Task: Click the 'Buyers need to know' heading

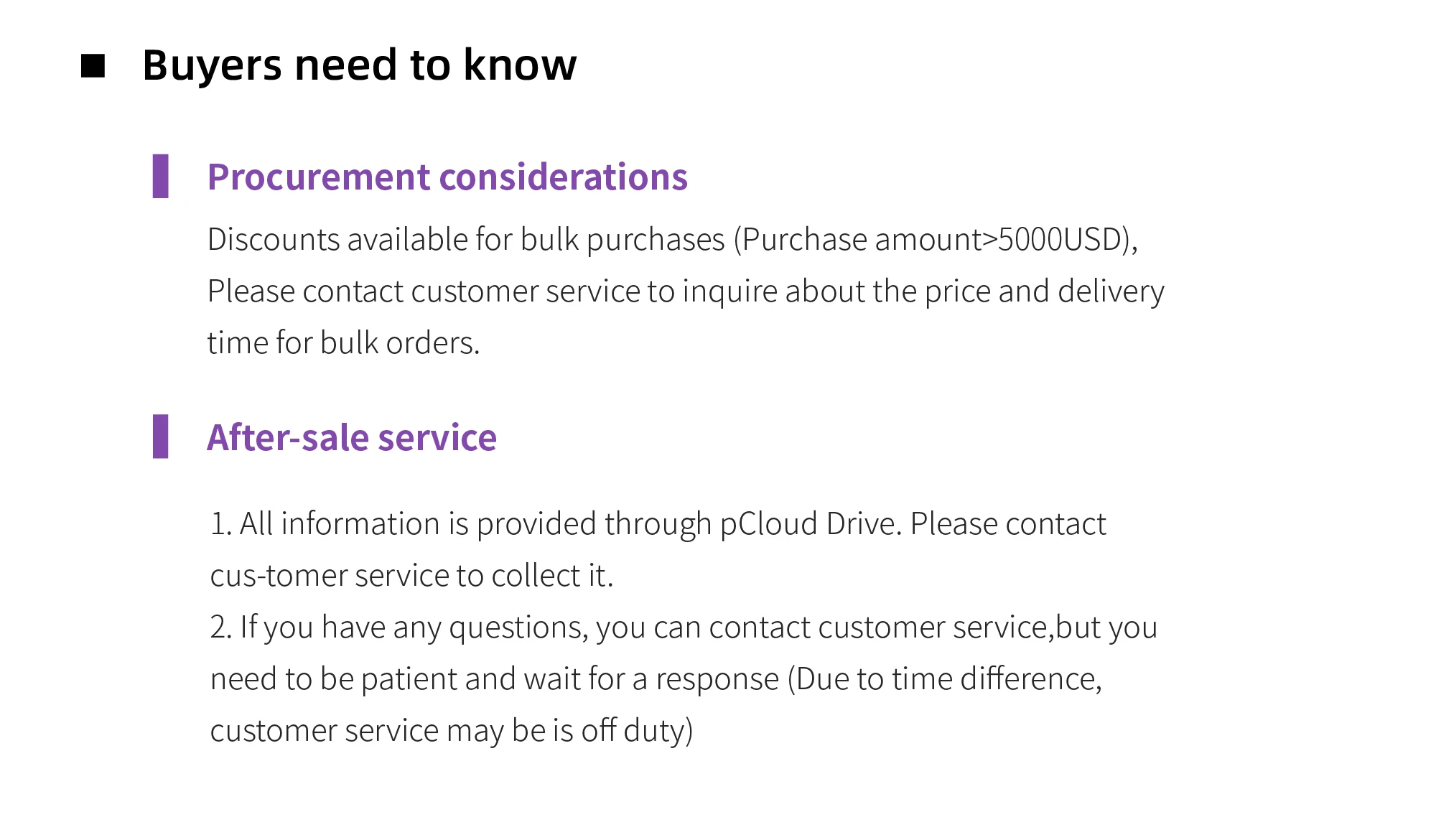Action: pos(359,65)
